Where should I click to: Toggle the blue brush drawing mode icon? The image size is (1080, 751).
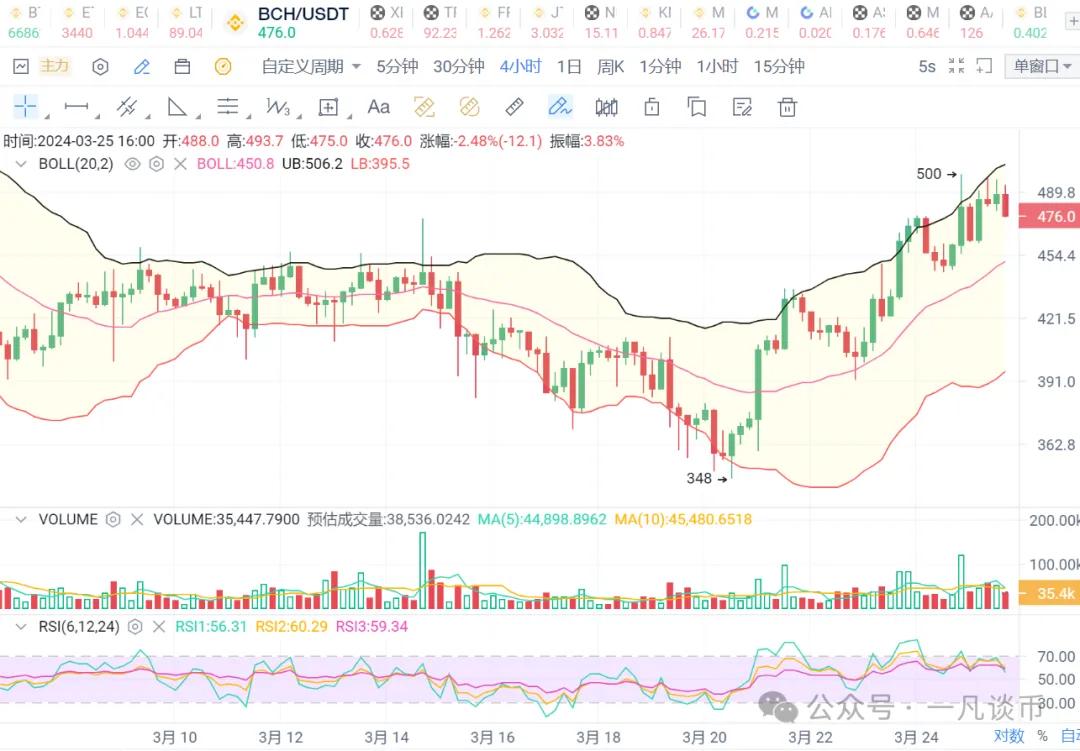(x=559, y=107)
